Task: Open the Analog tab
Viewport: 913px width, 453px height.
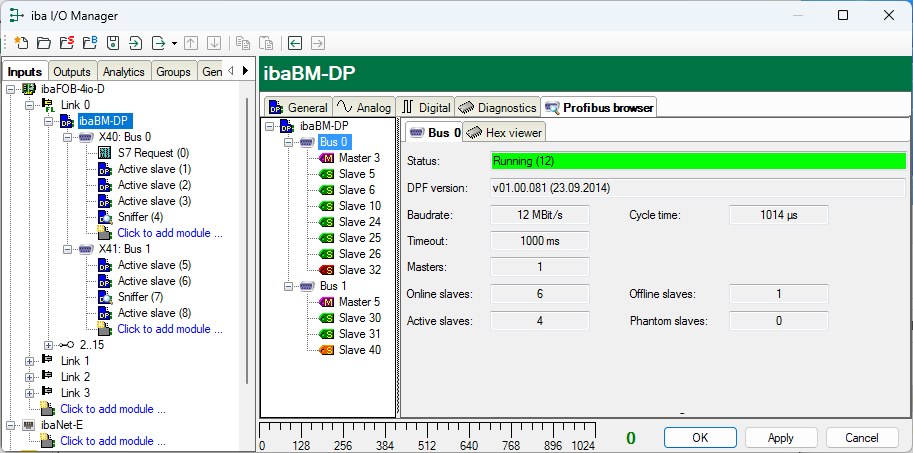Action: pyautogui.click(x=364, y=107)
